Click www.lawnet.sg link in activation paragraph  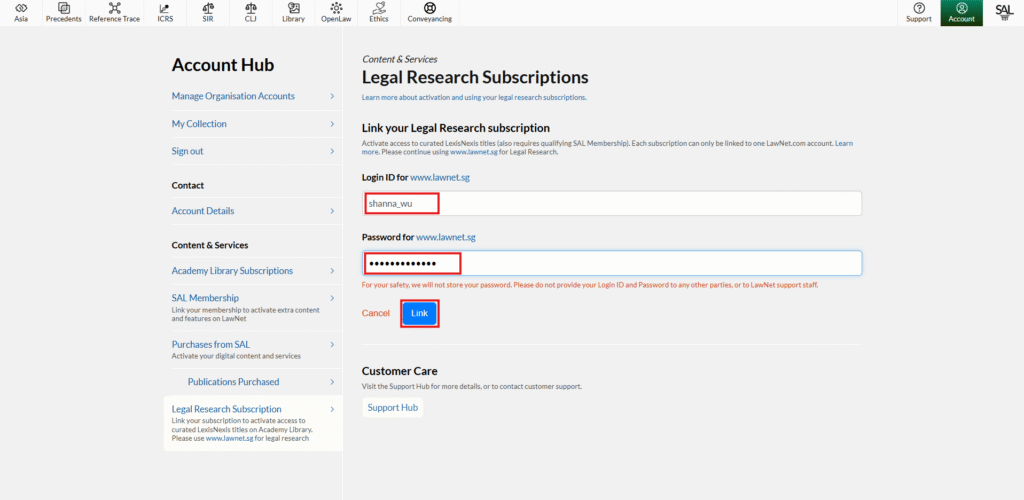pos(473,151)
